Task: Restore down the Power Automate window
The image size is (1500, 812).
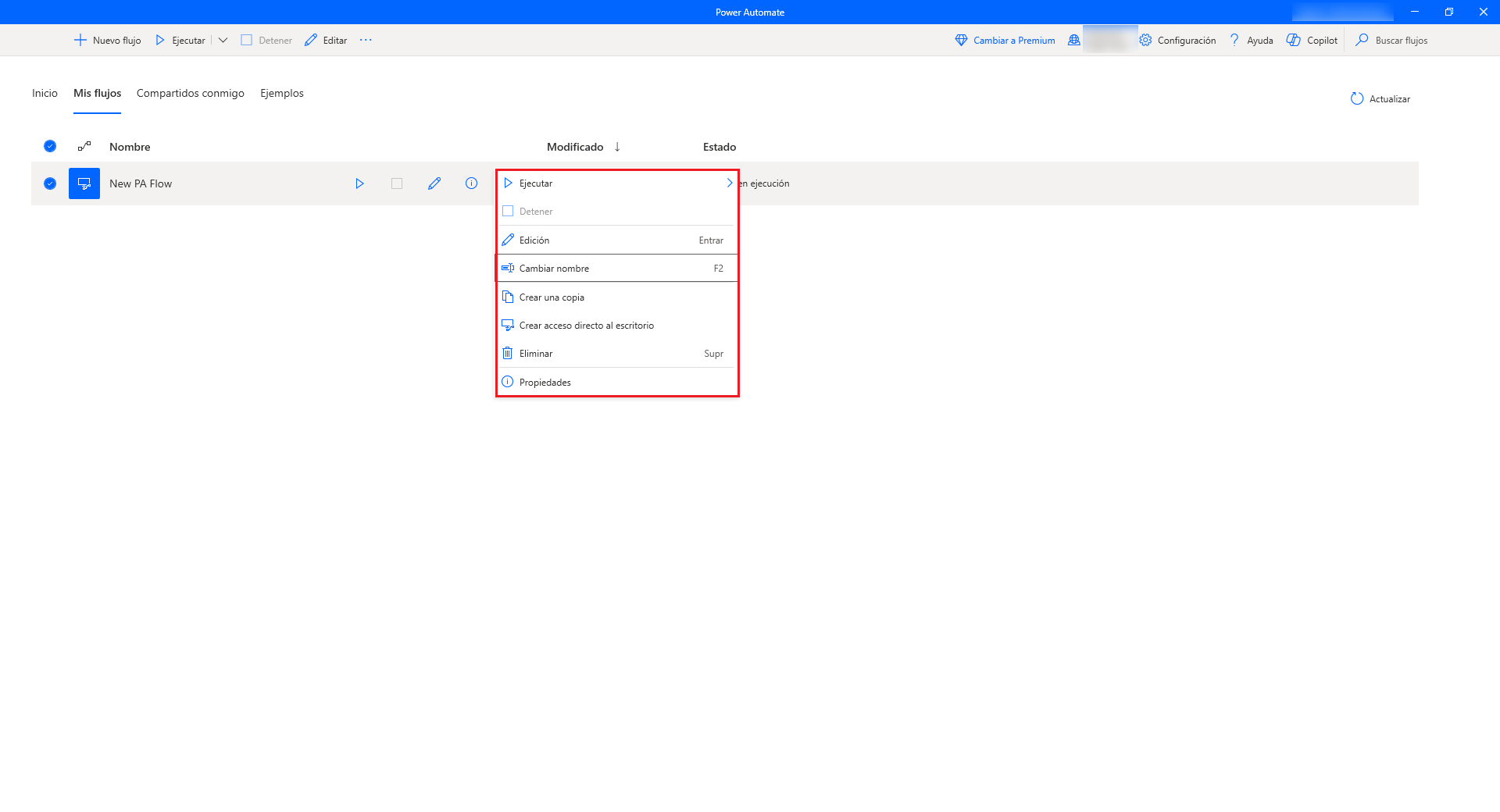Action: click(1449, 12)
